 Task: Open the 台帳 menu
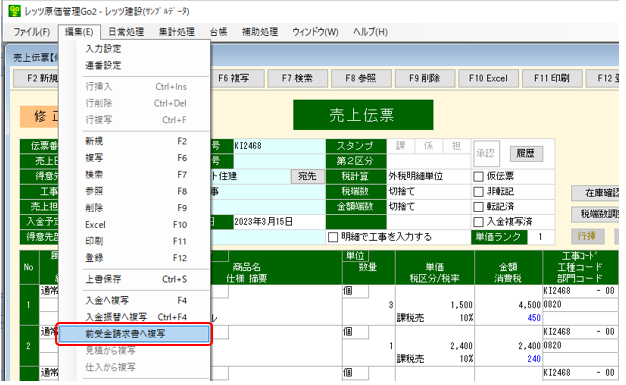point(218,32)
